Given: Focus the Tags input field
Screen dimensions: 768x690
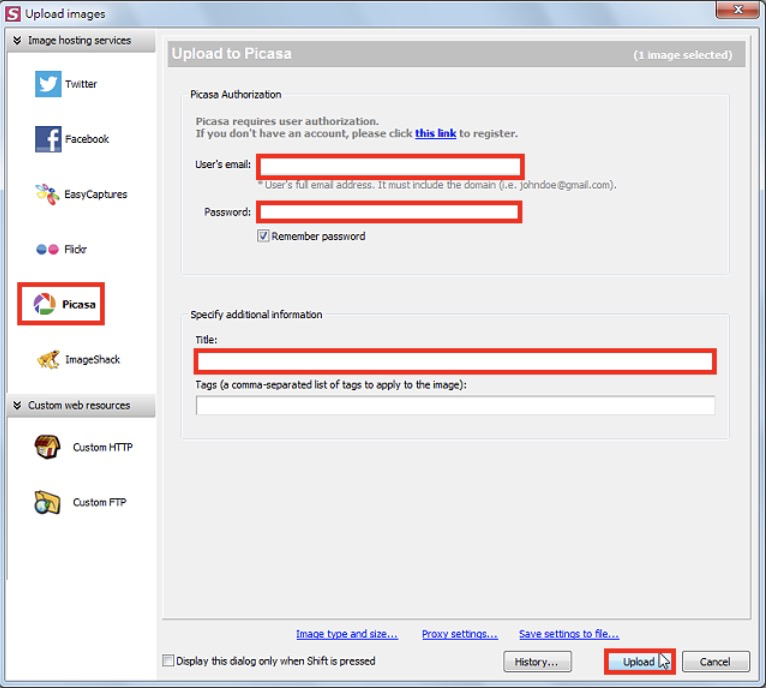Looking at the screenshot, I should (x=455, y=405).
